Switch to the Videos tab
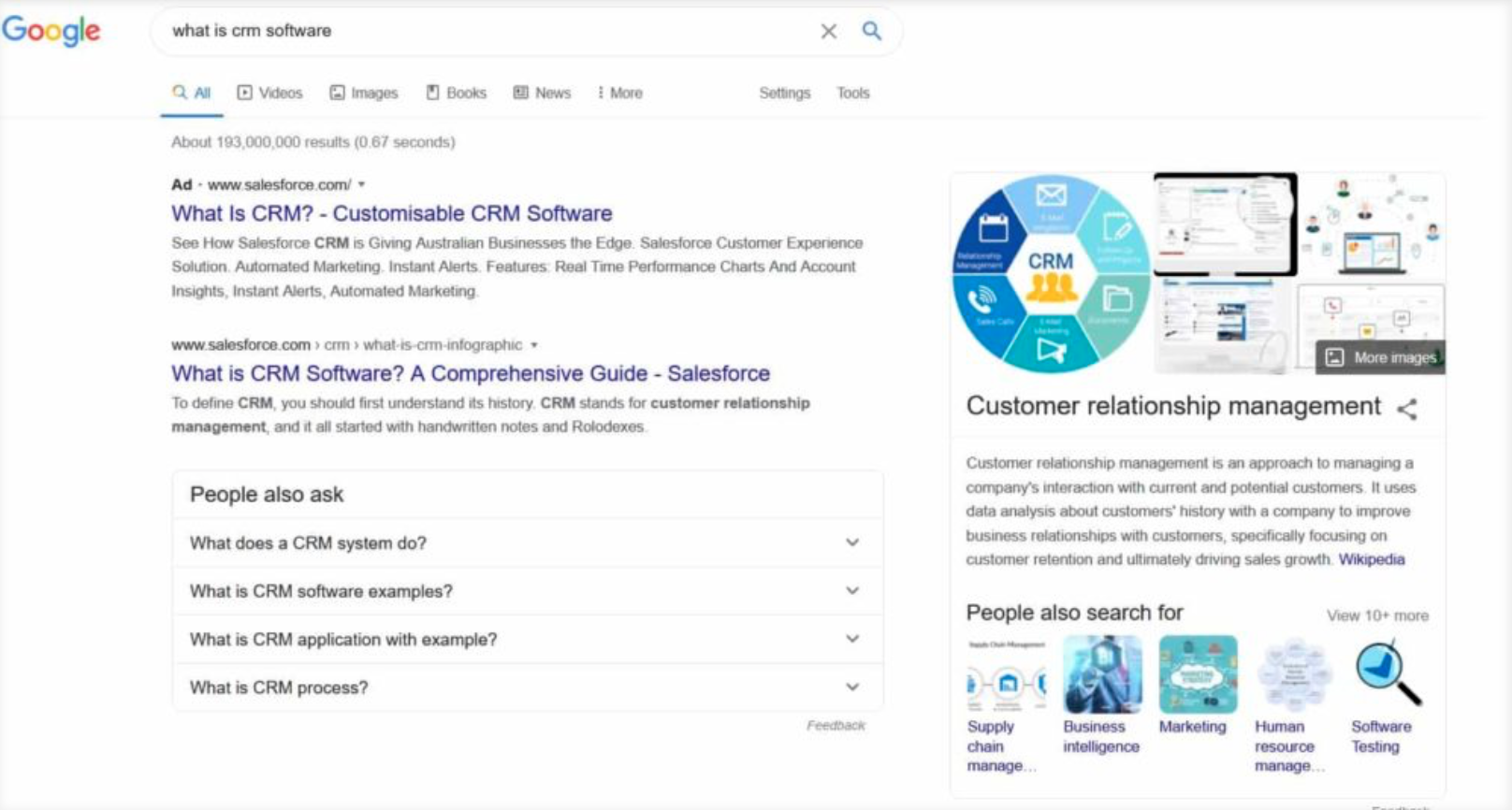Viewport: 1512px width, 810px height. click(x=269, y=93)
